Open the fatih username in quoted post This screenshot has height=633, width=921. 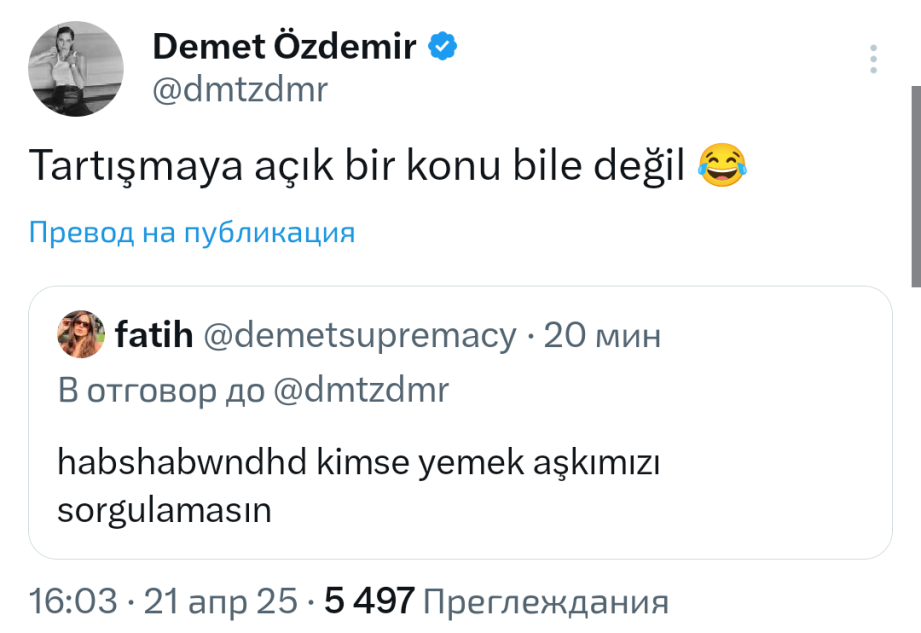point(153,335)
